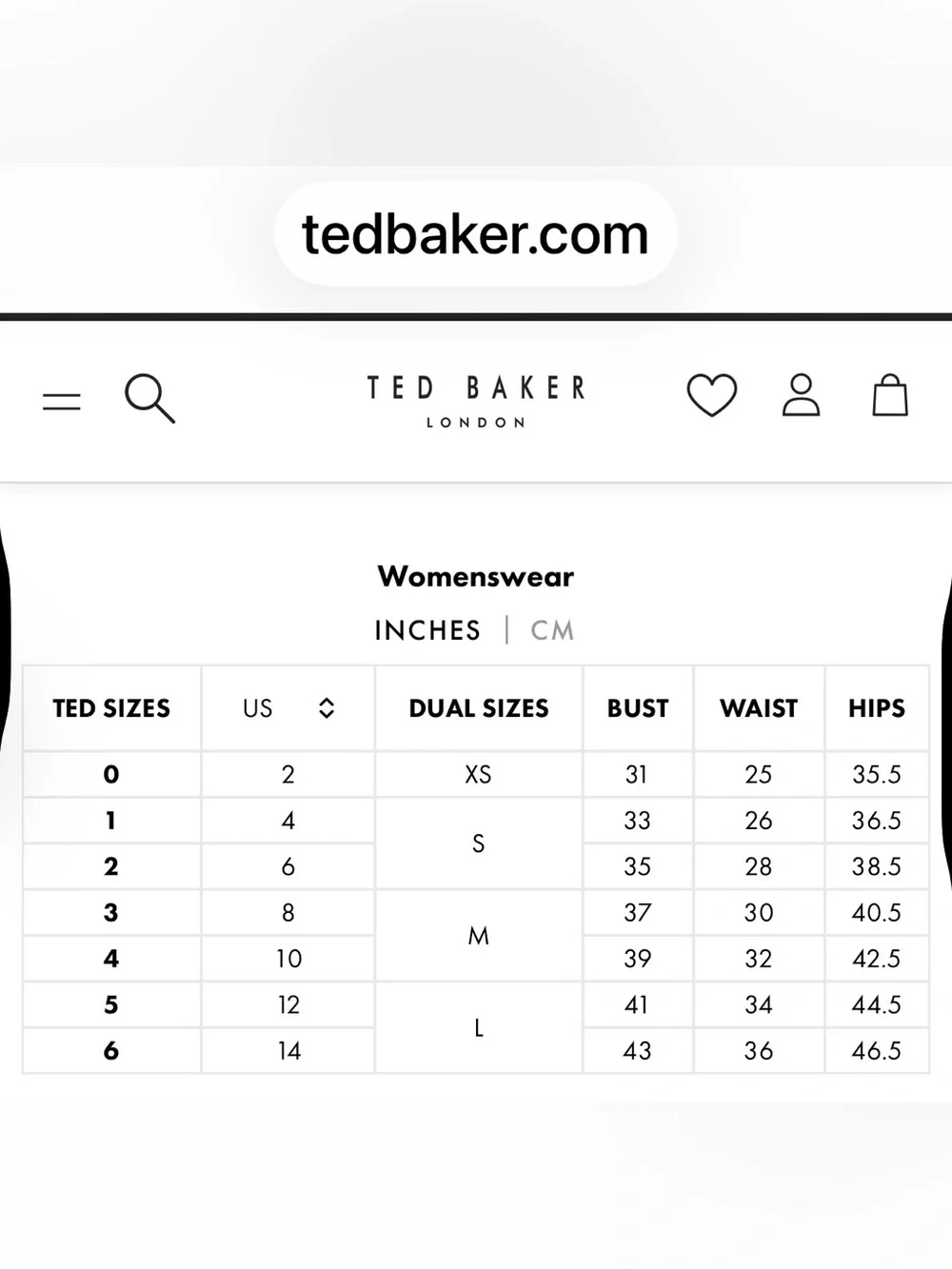This screenshot has height=1269, width=952.
Task: Expand the US size region dropdown
Action: point(288,708)
